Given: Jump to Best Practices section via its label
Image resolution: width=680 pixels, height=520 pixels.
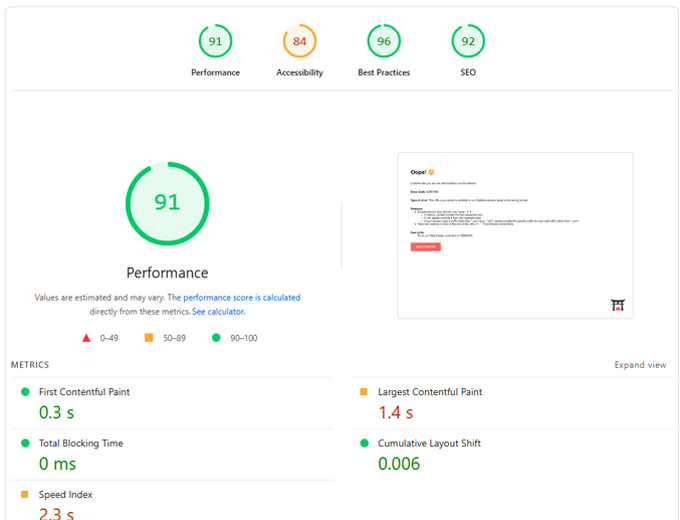Looking at the screenshot, I should [x=384, y=73].
